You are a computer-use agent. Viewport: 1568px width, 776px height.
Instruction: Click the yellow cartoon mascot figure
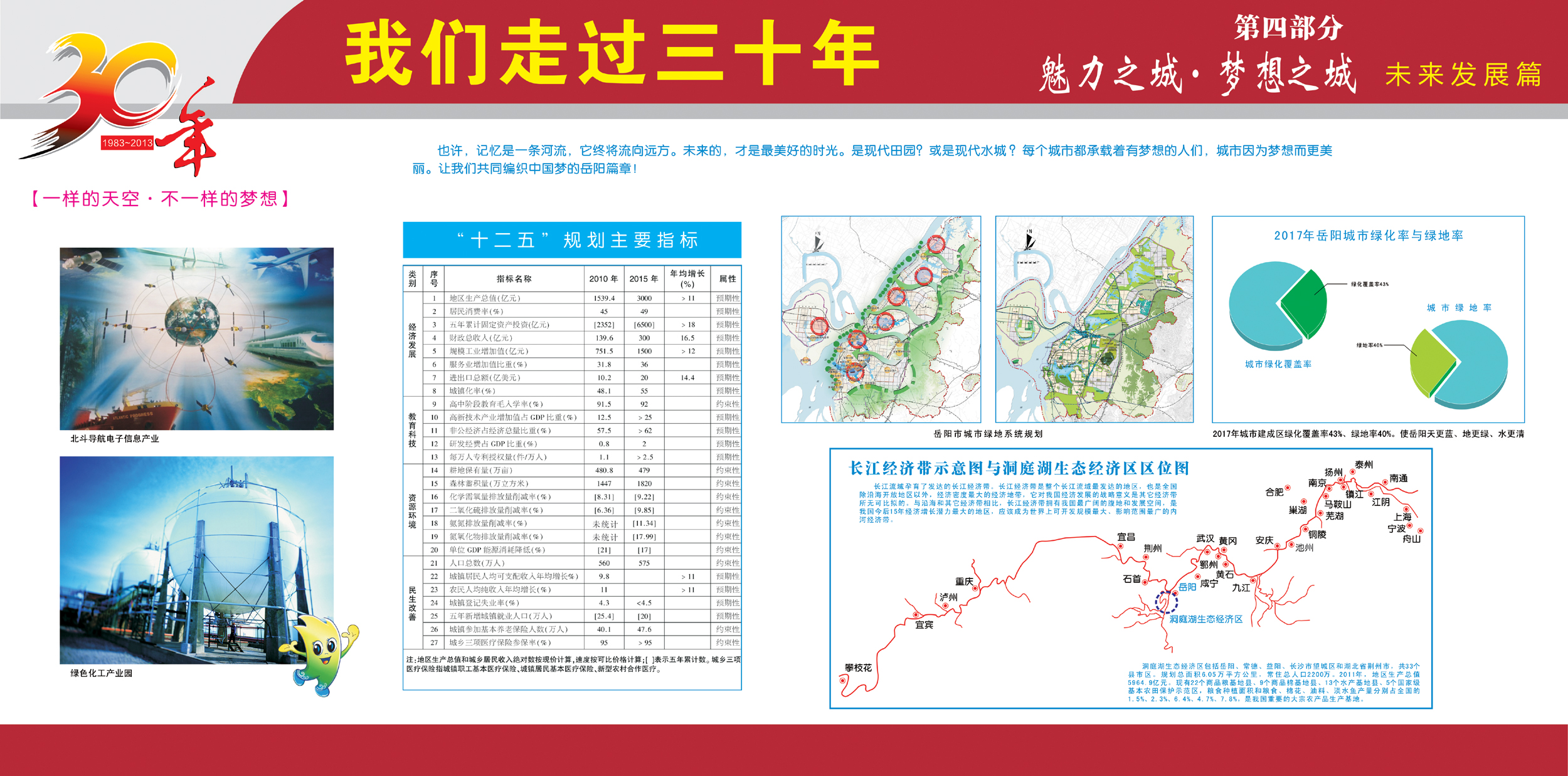323,653
